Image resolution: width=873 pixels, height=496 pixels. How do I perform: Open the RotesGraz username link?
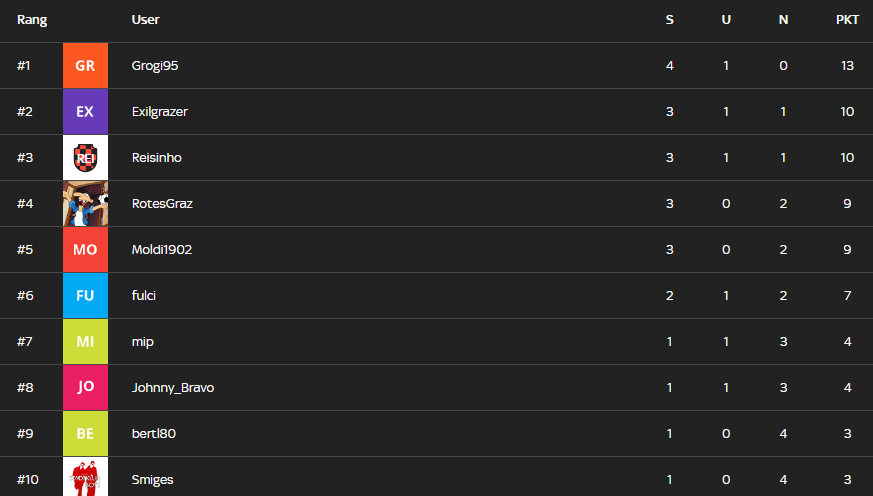click(x=162, y=204)
